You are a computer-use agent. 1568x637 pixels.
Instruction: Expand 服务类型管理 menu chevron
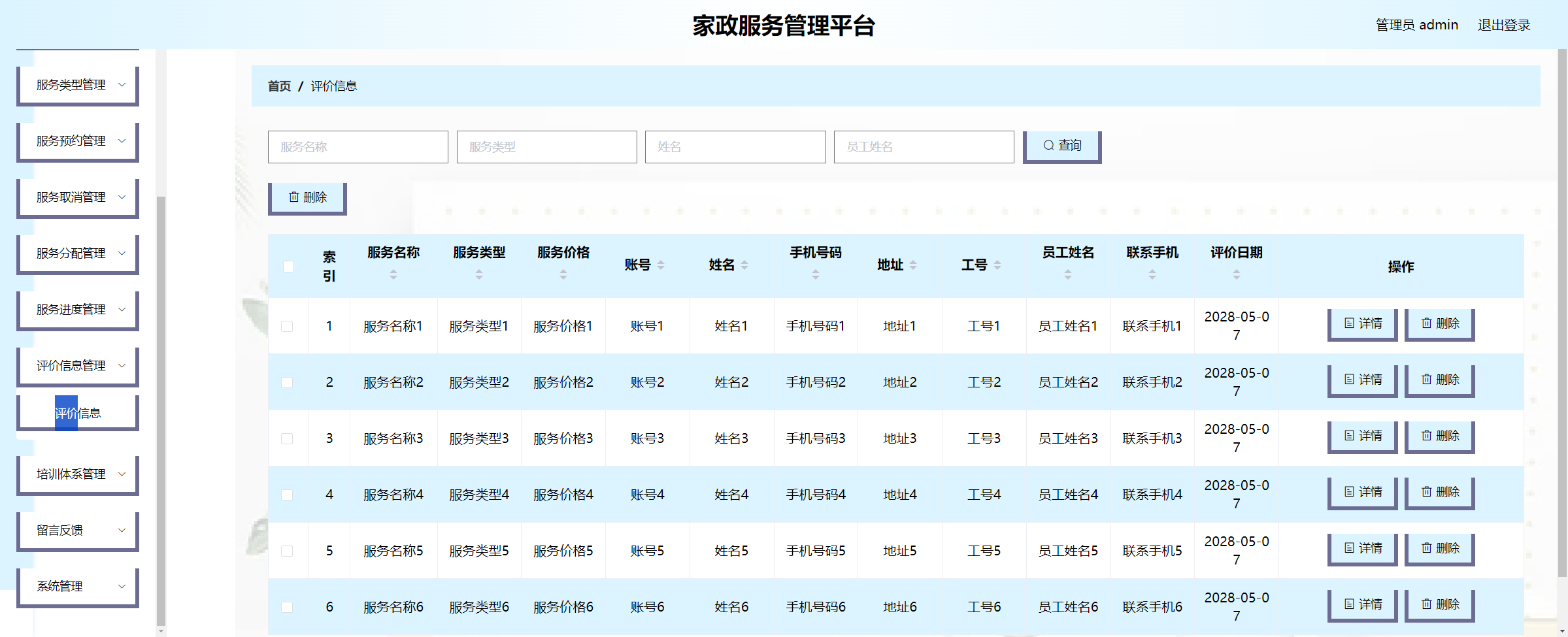[122, 85]
